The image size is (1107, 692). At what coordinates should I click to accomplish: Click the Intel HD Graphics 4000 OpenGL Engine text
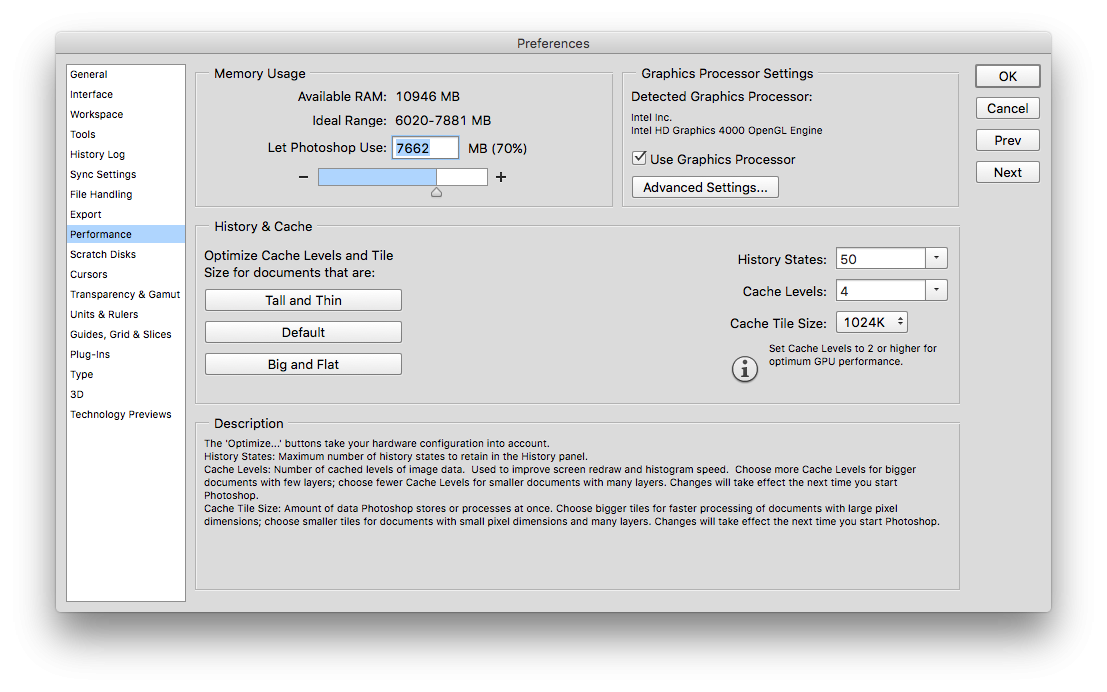pos(726,131)
